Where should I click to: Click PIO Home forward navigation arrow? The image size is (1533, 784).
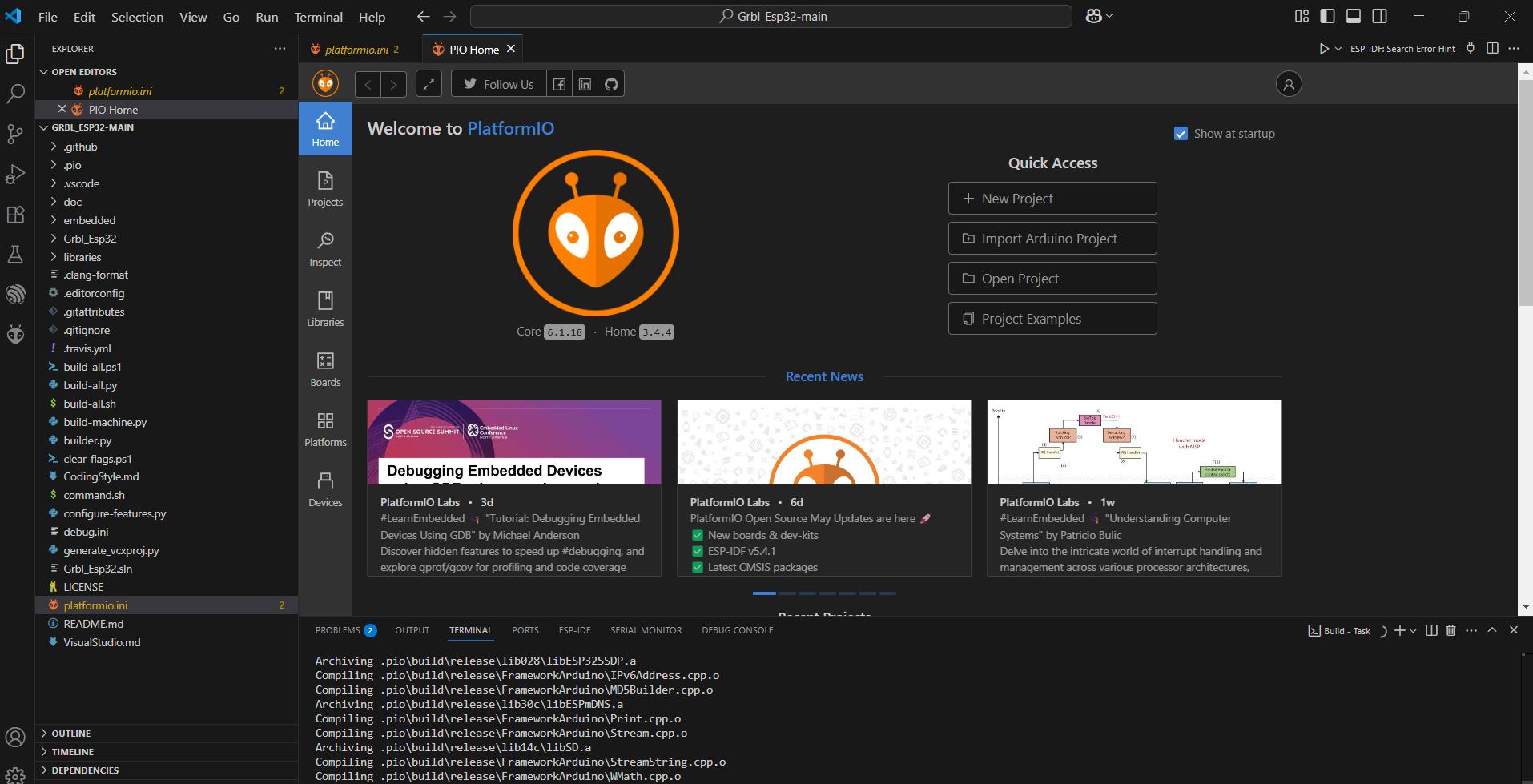tap(393, 84)
